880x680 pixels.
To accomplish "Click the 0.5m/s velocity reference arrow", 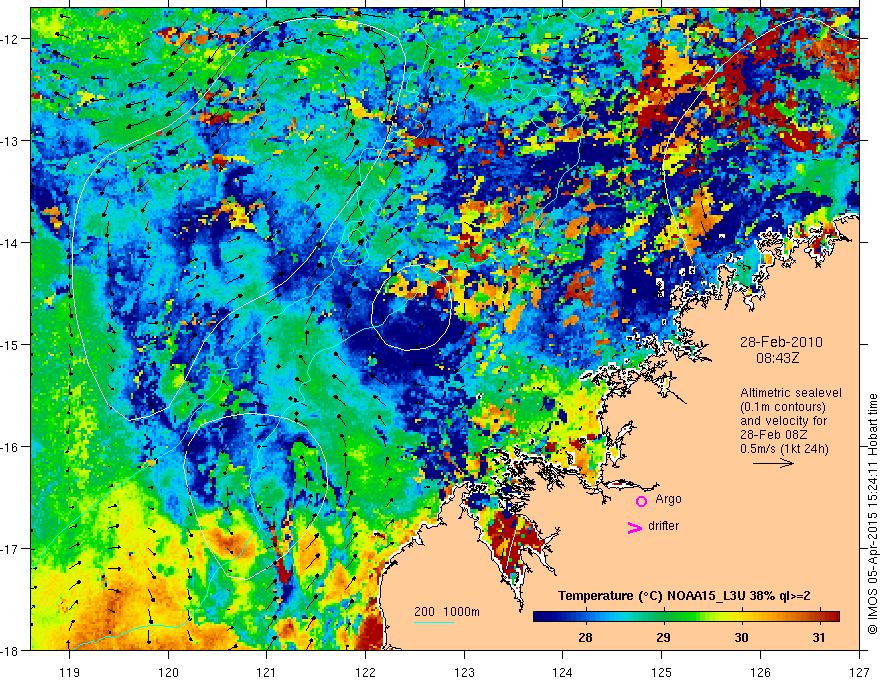I will (x=773, y=463).
